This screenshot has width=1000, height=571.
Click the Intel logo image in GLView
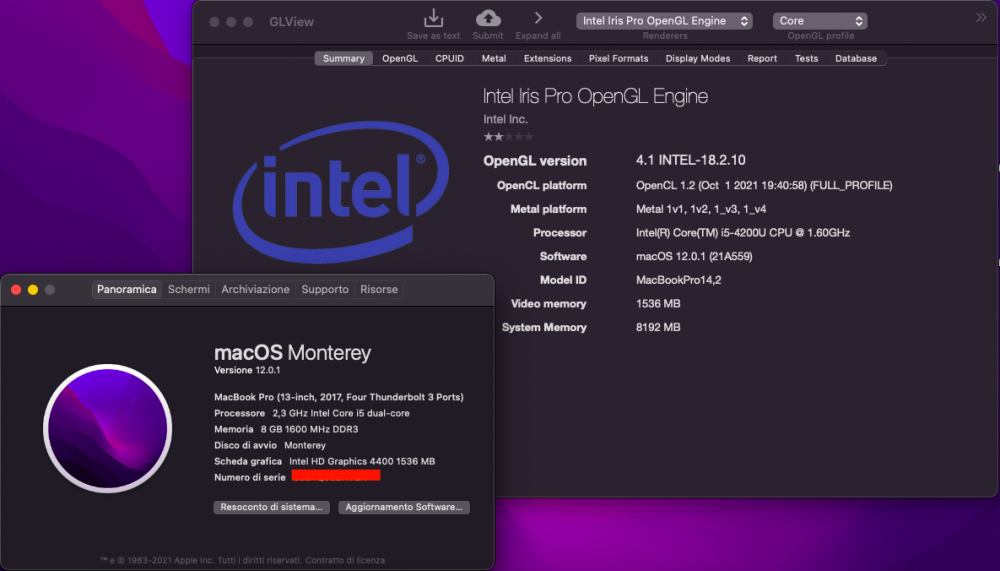[x=341, y=191]
